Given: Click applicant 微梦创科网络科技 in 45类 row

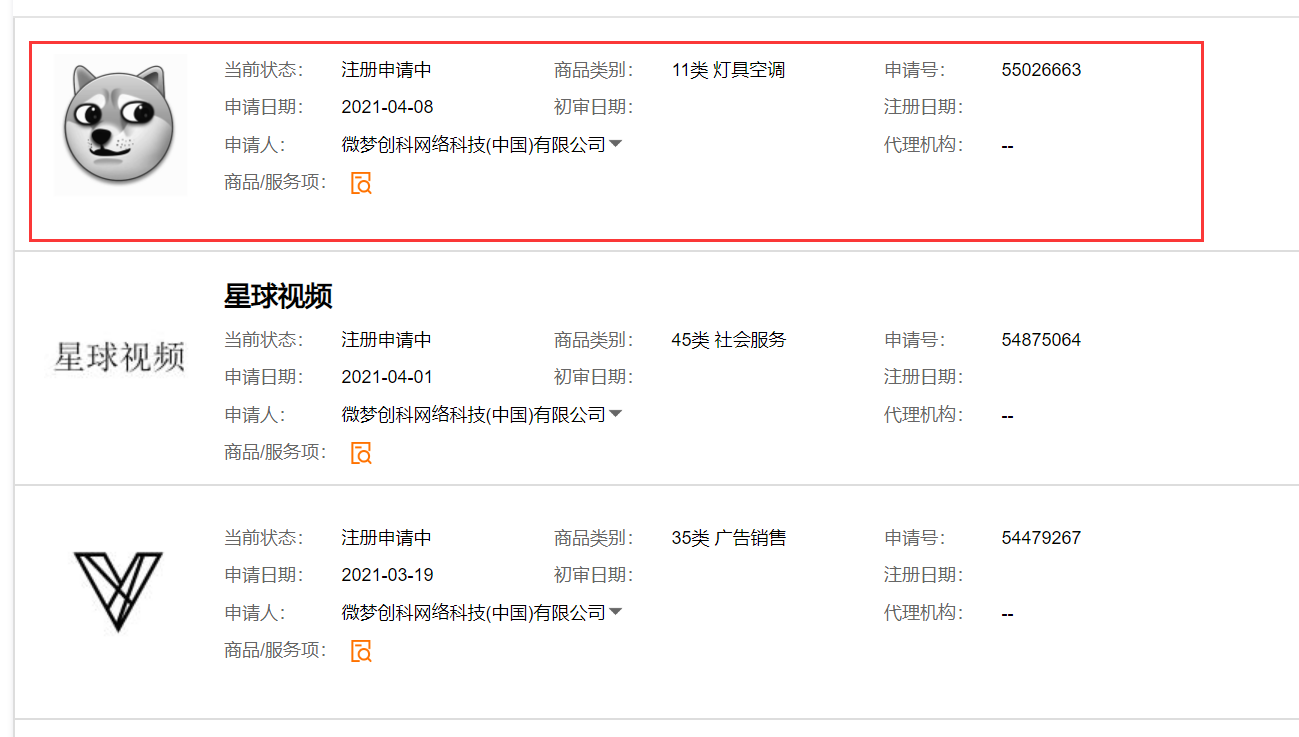Looking at the screenshot, I should tap(473, 414).
